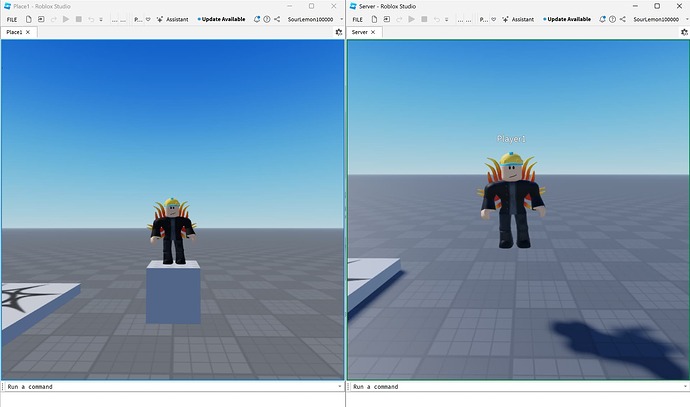Open SourLemon100000 account menu in Server
690x407 pixels.
pos(661,19)
